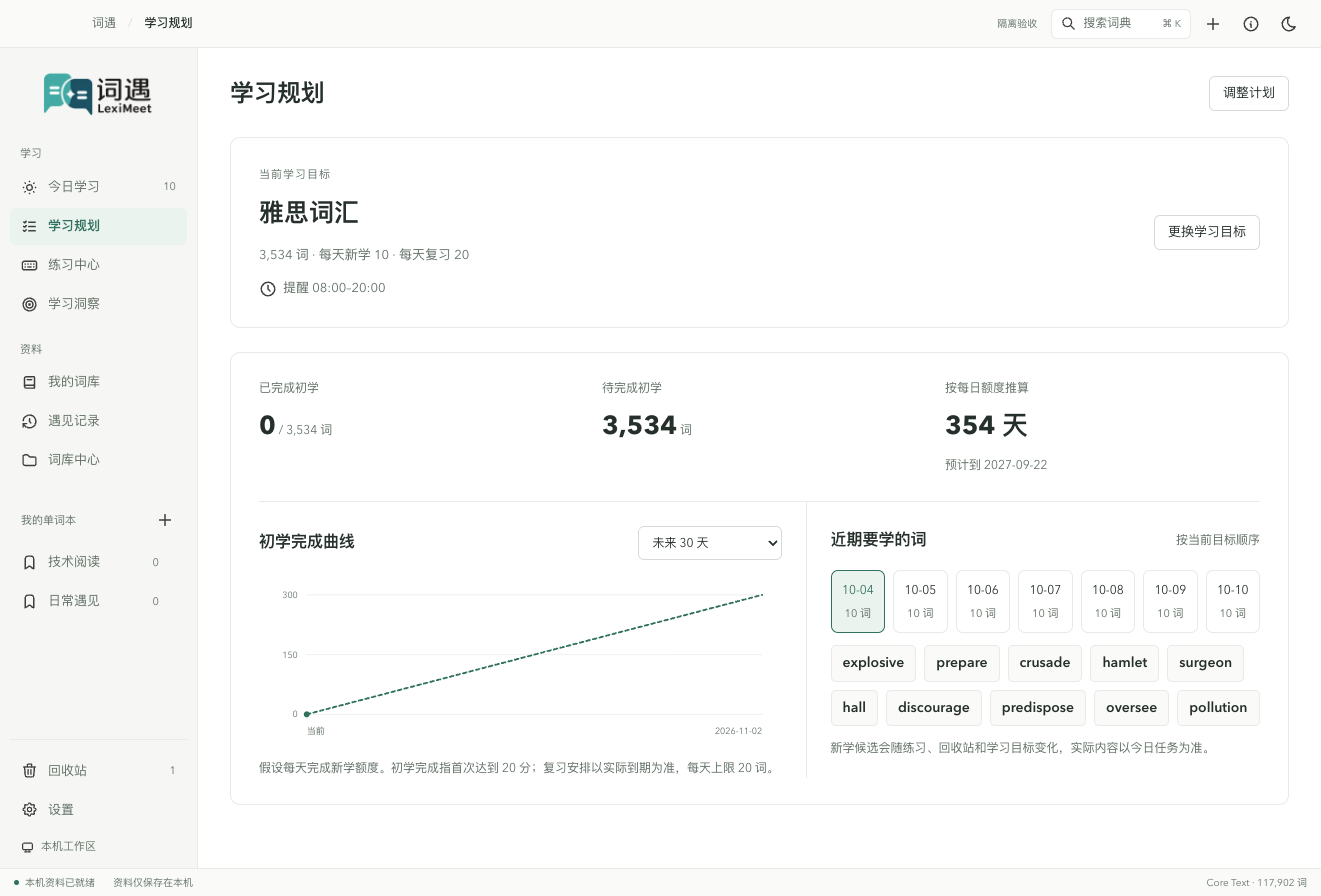
Task: Click the bookmark icon beside 日常遇见
Action: click(x=29, y=601)
